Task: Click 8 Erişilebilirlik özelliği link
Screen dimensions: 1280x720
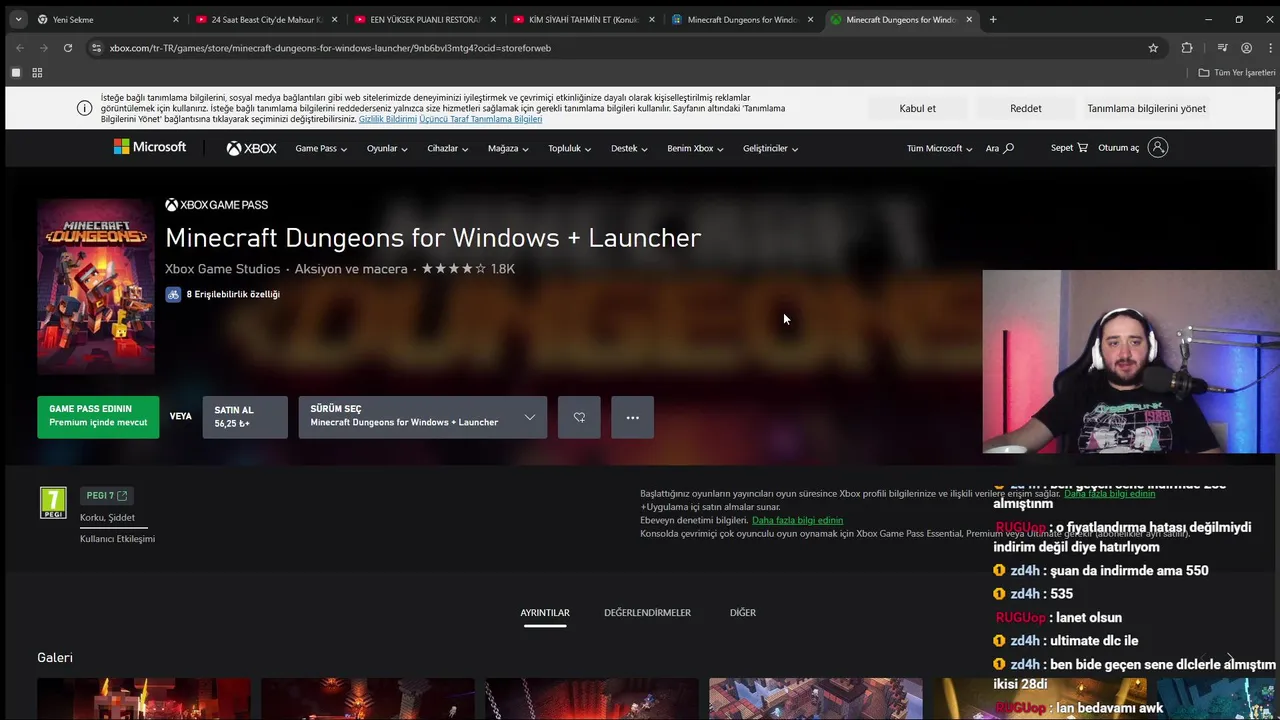Action: pos(233,295)
